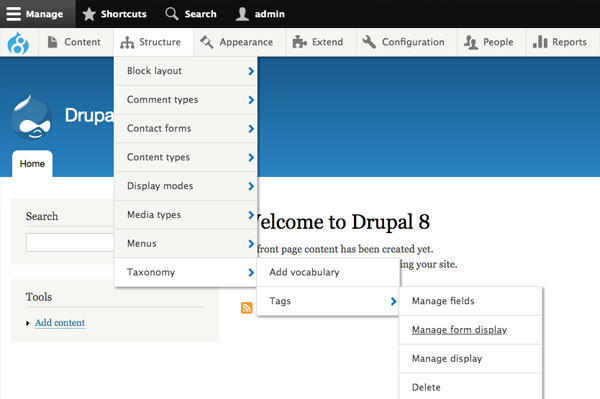Click Delete in Tags submenu
Viewport: 600px width, 399px height.
tap(471, 387)
